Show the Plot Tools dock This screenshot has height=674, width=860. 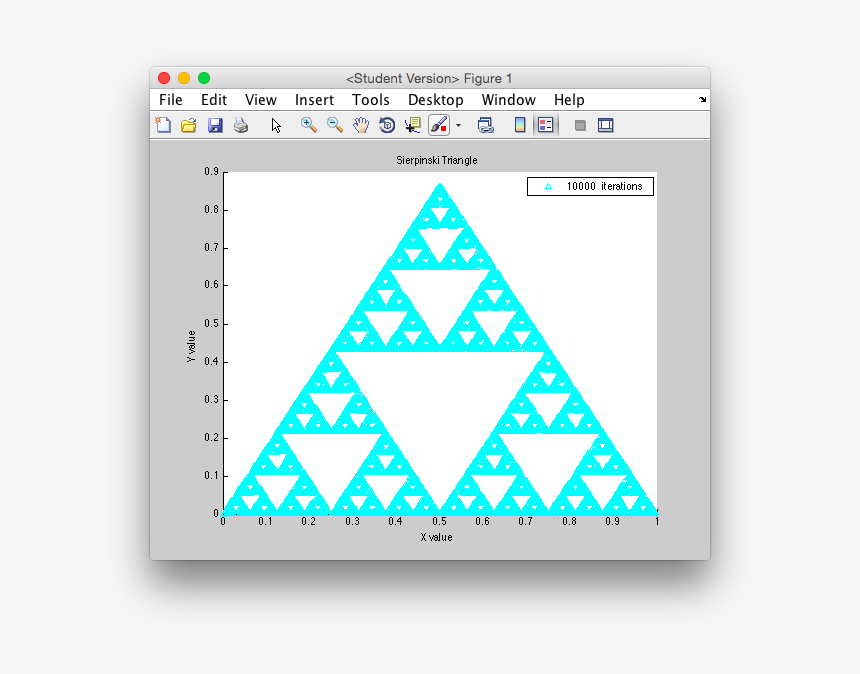605,124
